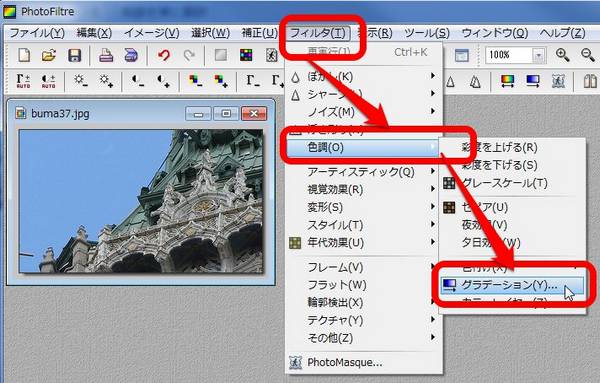Open the 編集(X) menu

point(94,33)
